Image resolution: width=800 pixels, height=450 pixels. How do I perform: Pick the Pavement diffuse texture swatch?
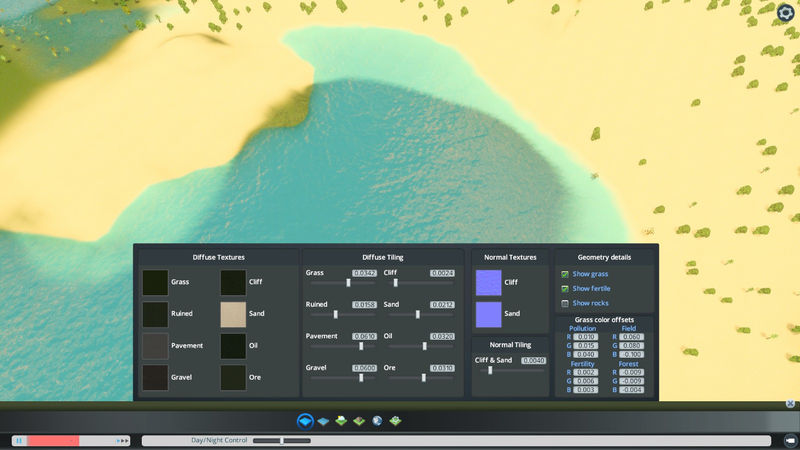(155, 346)
